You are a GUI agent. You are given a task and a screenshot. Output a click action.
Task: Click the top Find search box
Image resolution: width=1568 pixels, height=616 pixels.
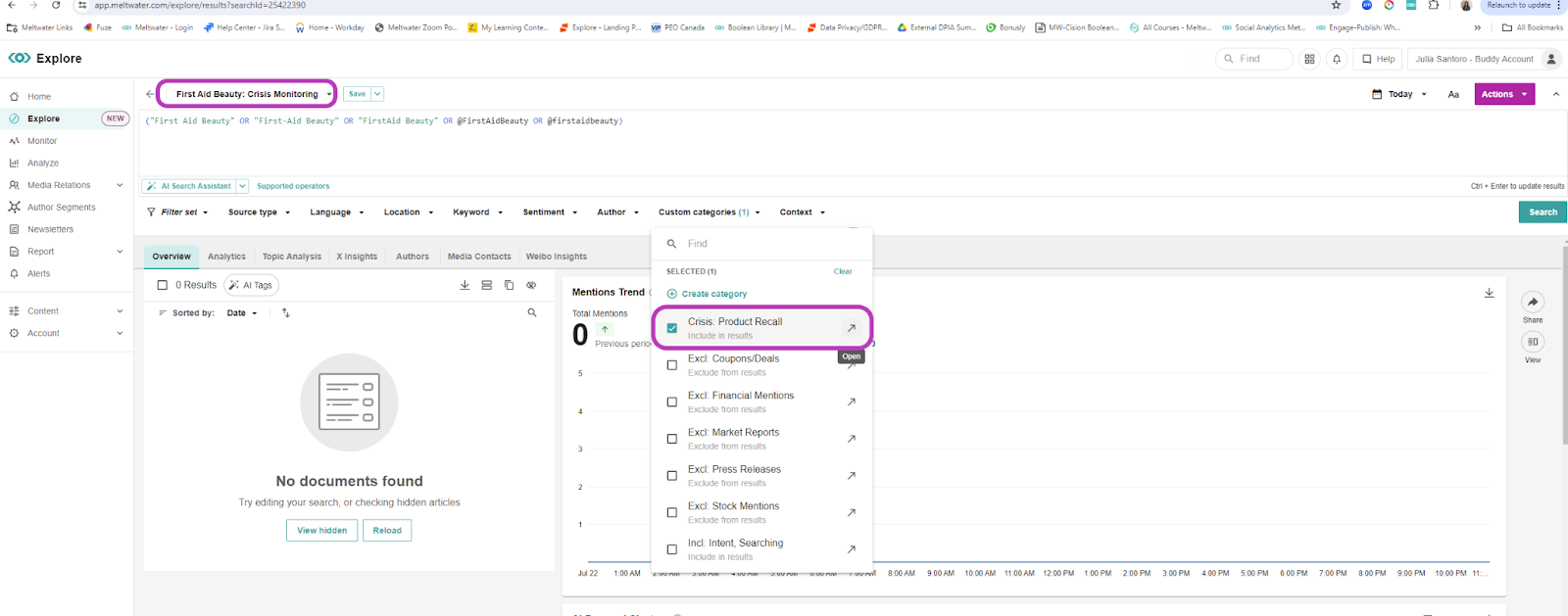(1254, 59)
